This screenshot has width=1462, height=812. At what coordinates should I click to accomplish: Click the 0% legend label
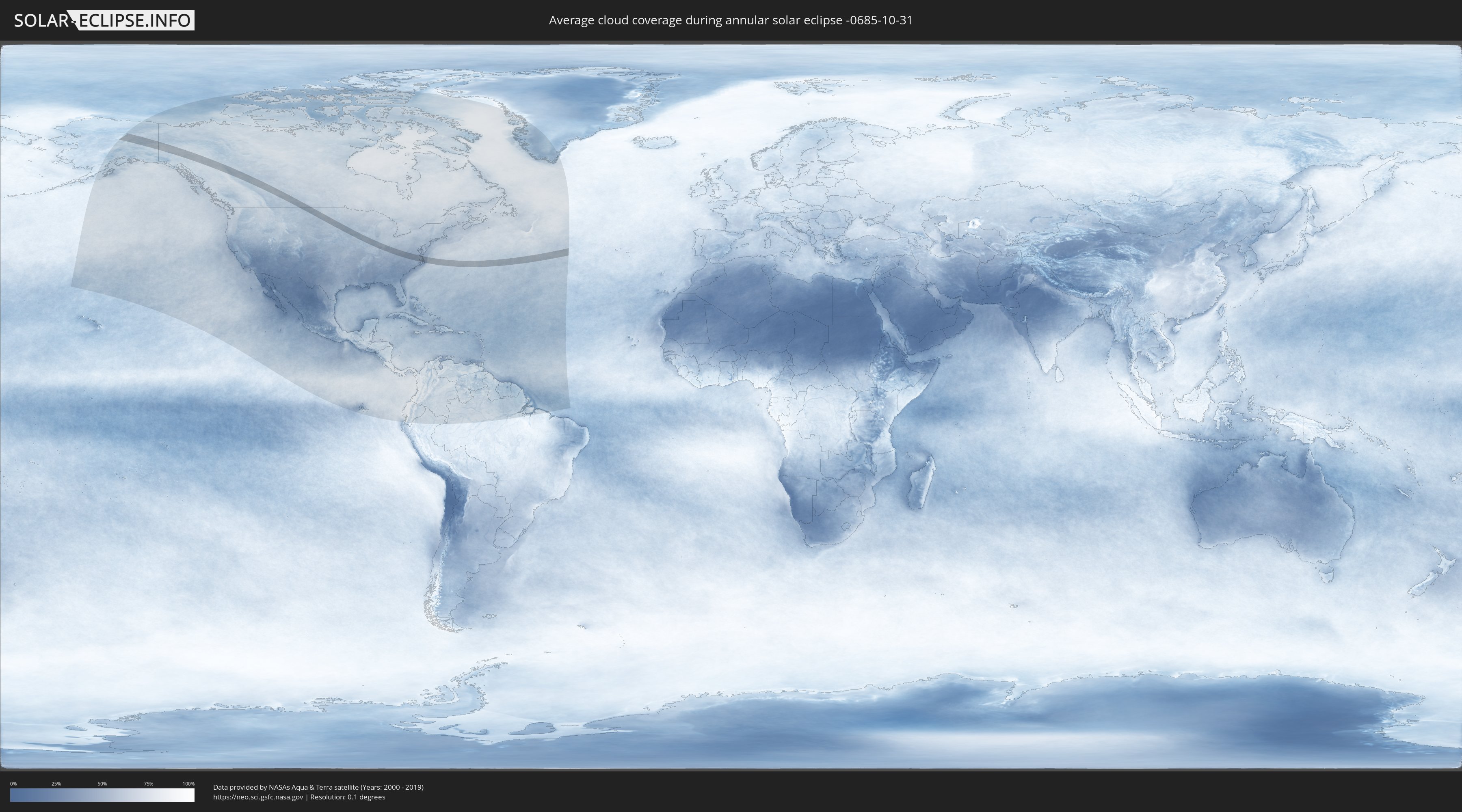[13, 784]
